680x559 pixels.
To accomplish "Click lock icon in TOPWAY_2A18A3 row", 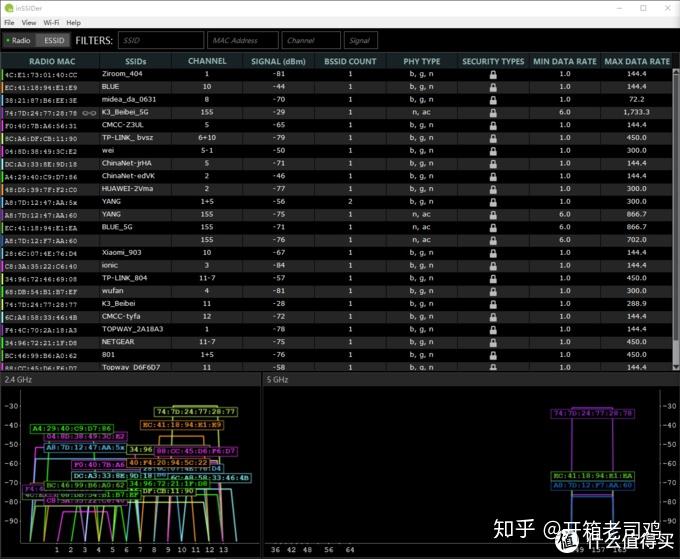I will (x=493, y=330).
